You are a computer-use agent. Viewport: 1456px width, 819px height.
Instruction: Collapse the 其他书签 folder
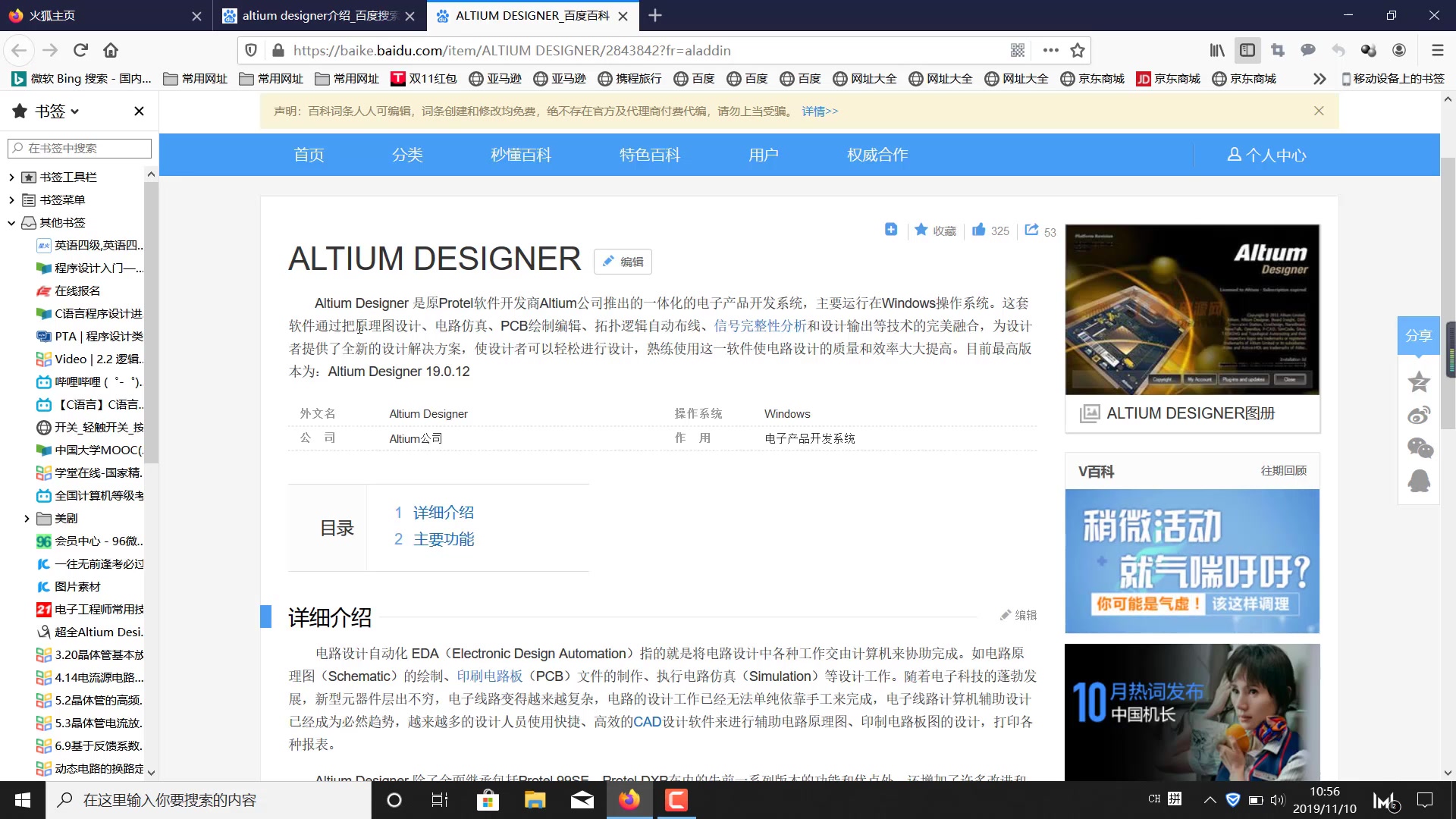pos(11,223)
